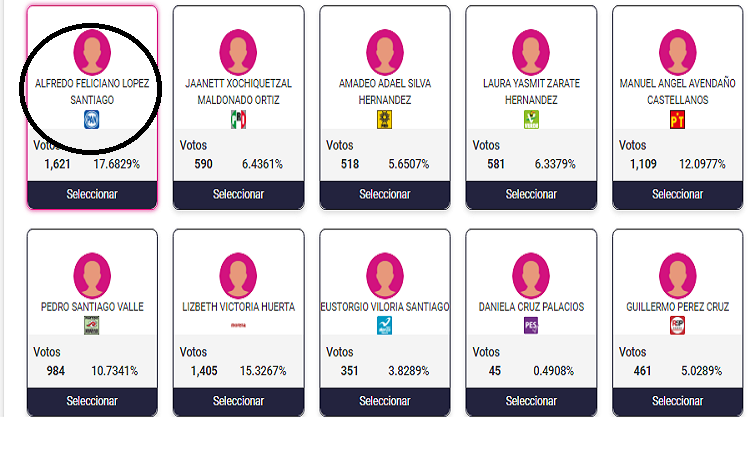Click the green Verde party logo

coord(531,120)
